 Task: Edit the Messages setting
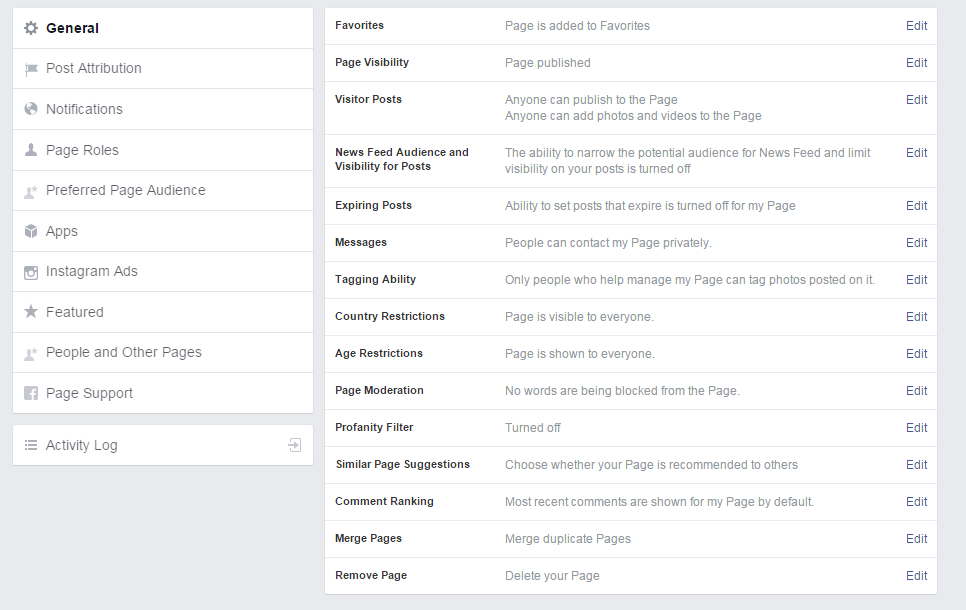[x=916, y=243]
